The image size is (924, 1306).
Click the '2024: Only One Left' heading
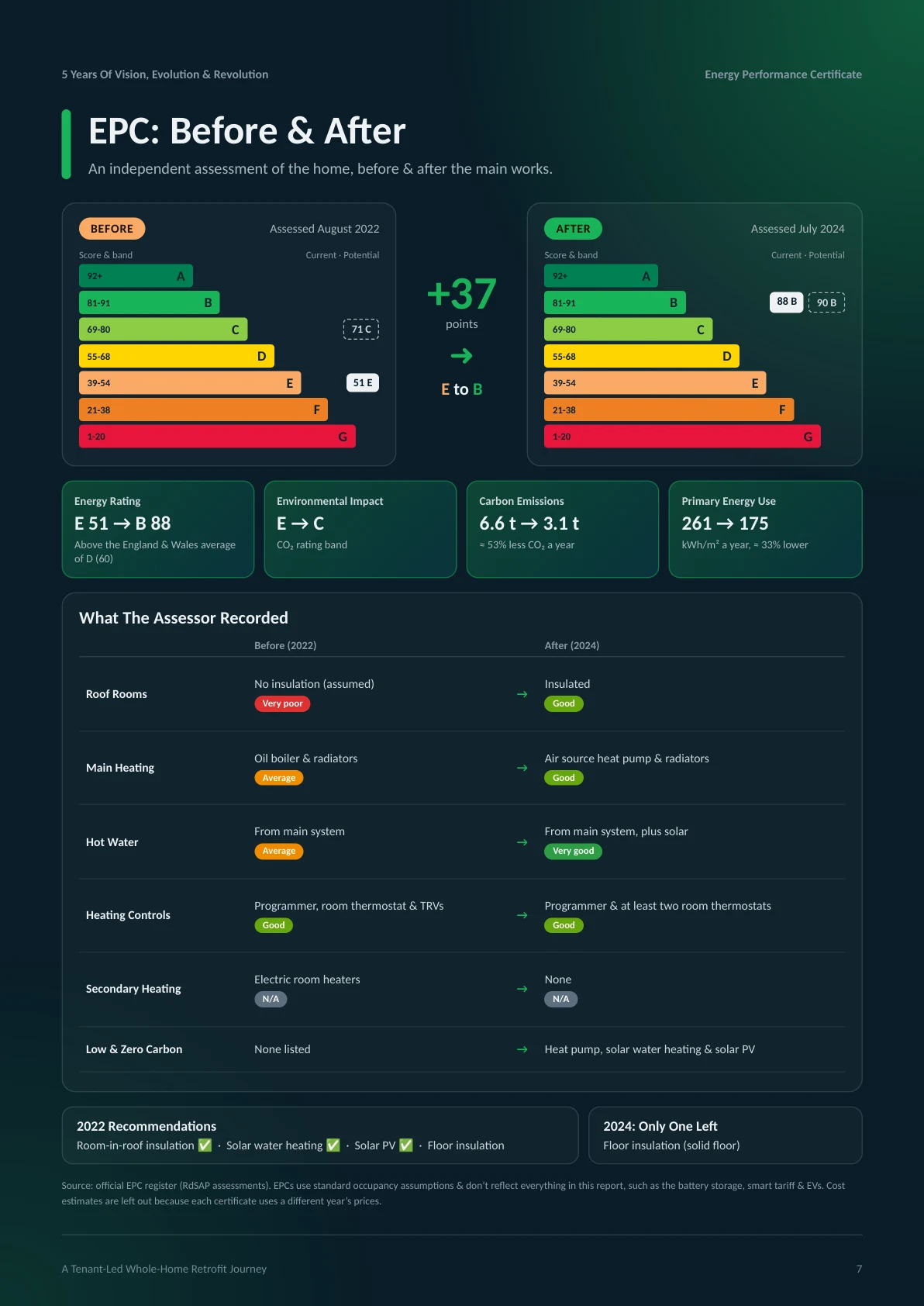660,1126
